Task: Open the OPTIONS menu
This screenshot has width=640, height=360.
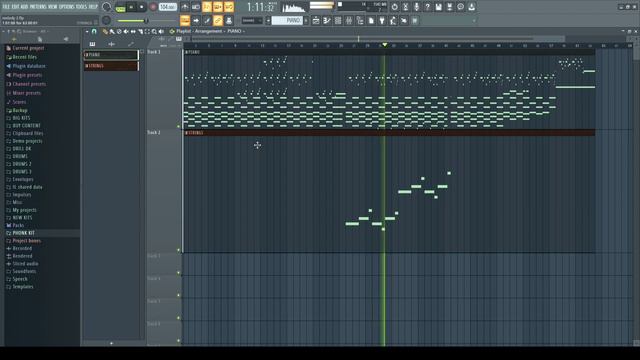Action: [x=67, y=7]
